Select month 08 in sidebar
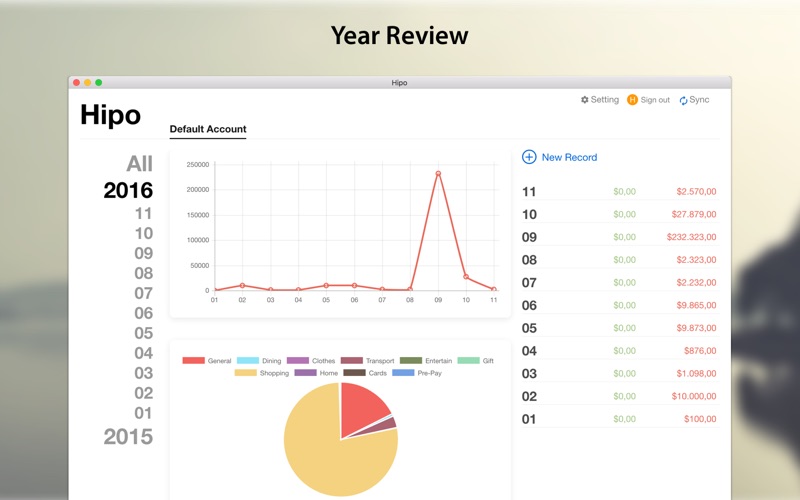The height and width of the screenshot is (500, 800). (x=143, y=273)
